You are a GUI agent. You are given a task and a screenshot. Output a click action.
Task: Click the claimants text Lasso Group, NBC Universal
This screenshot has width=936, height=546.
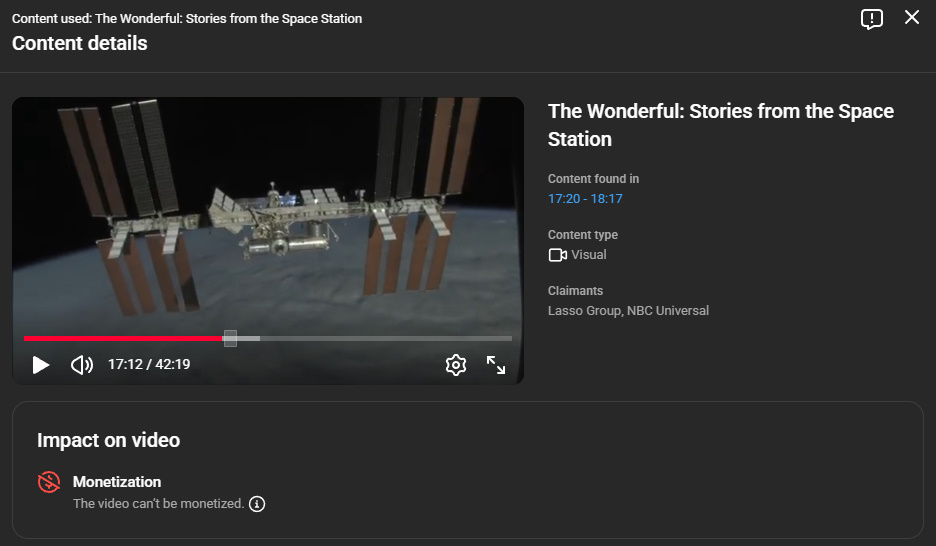[628, 311]
